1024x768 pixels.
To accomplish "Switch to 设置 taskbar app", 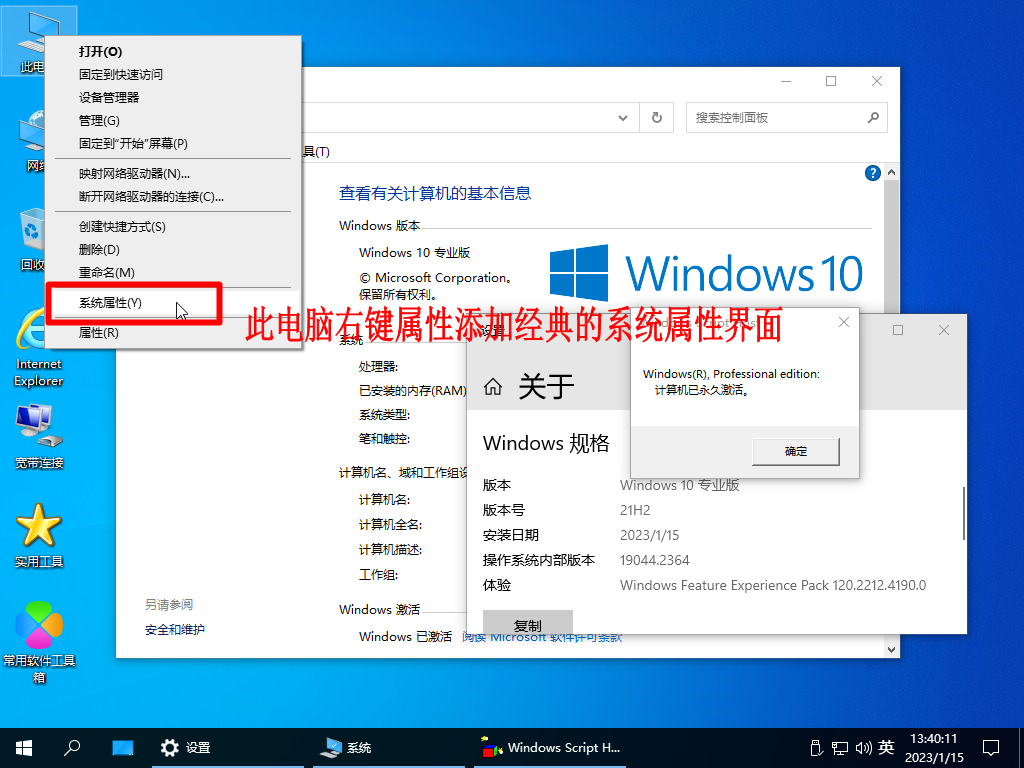I will click(x=228, y=748).
